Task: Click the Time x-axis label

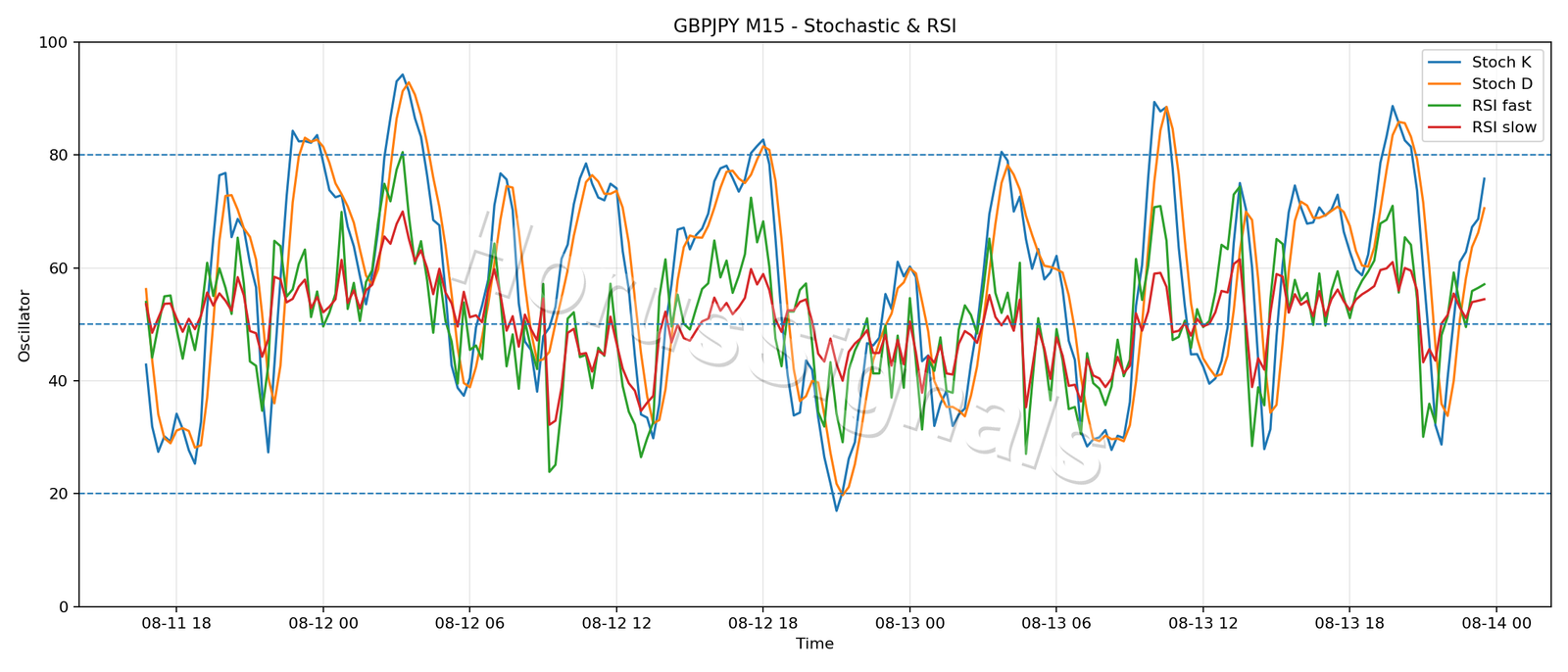Action: (814, 644)
